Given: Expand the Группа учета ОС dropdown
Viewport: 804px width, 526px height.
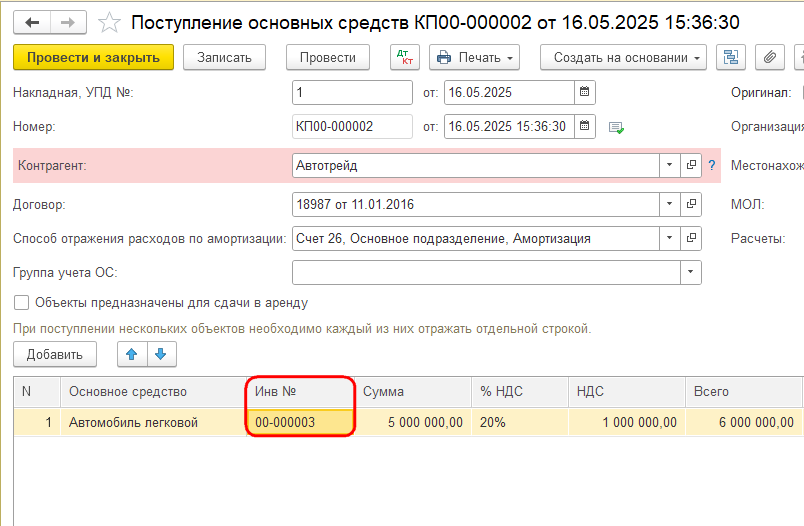Looking at the screenshot, I should pyautogui.click(x=690, y=272).
